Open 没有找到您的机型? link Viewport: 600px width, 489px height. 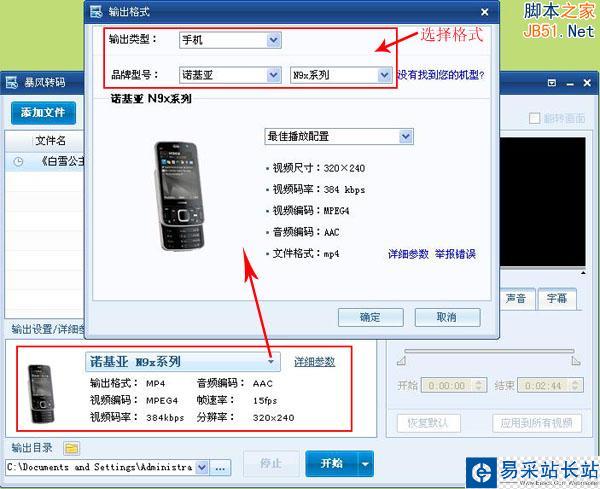441,75
